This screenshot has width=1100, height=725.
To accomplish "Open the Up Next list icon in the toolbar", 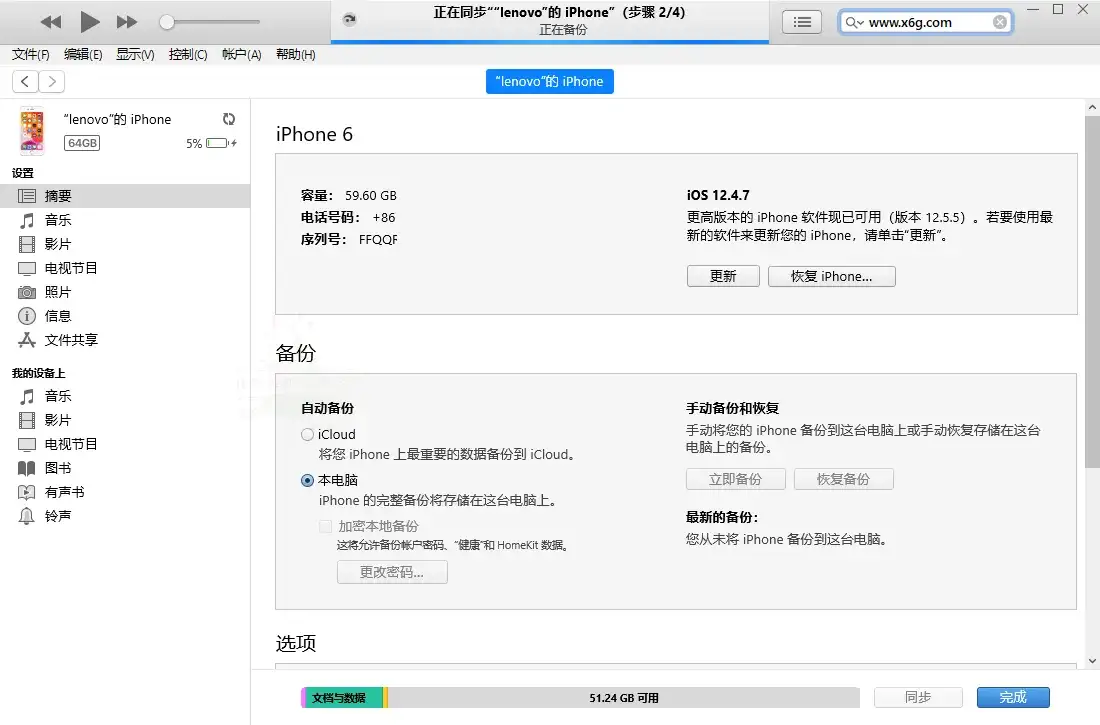I will [x=801, y=21].
